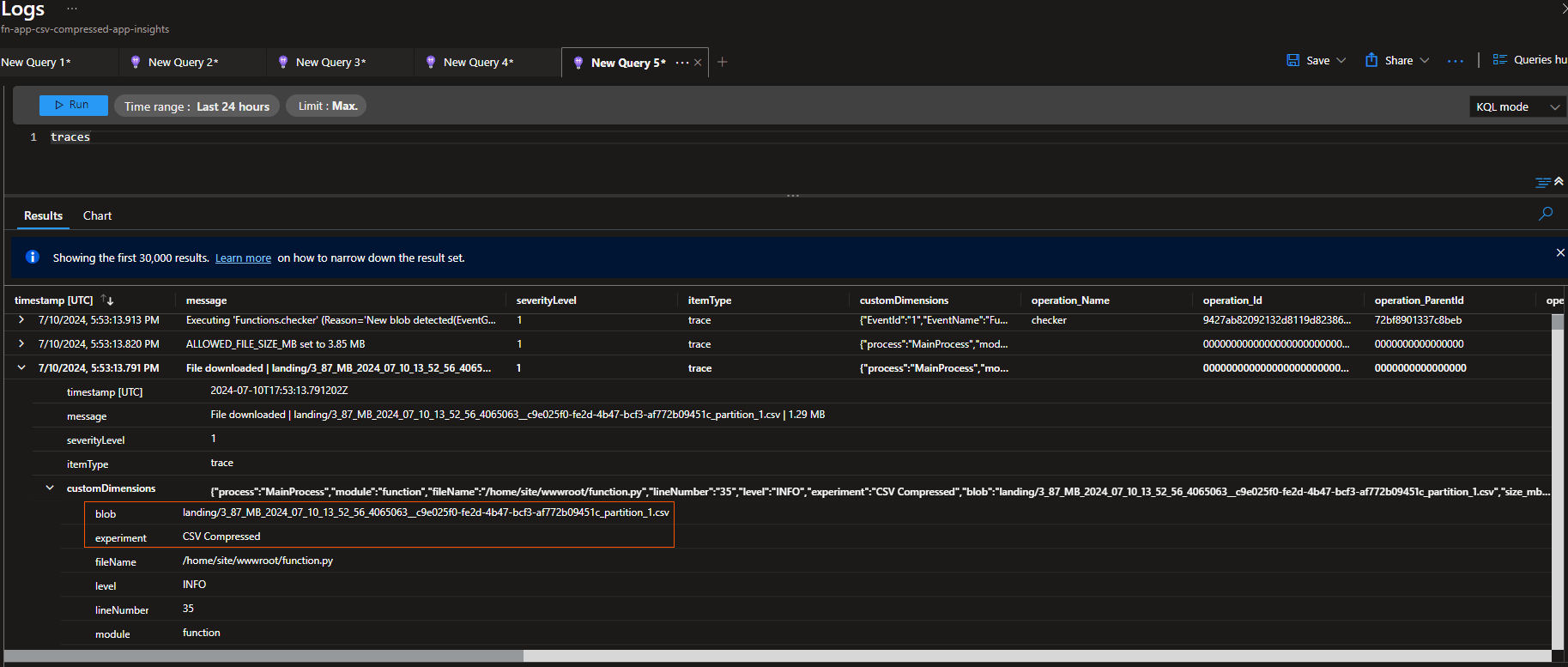Switch to New Query 4 tab

[x=478, y=62]
